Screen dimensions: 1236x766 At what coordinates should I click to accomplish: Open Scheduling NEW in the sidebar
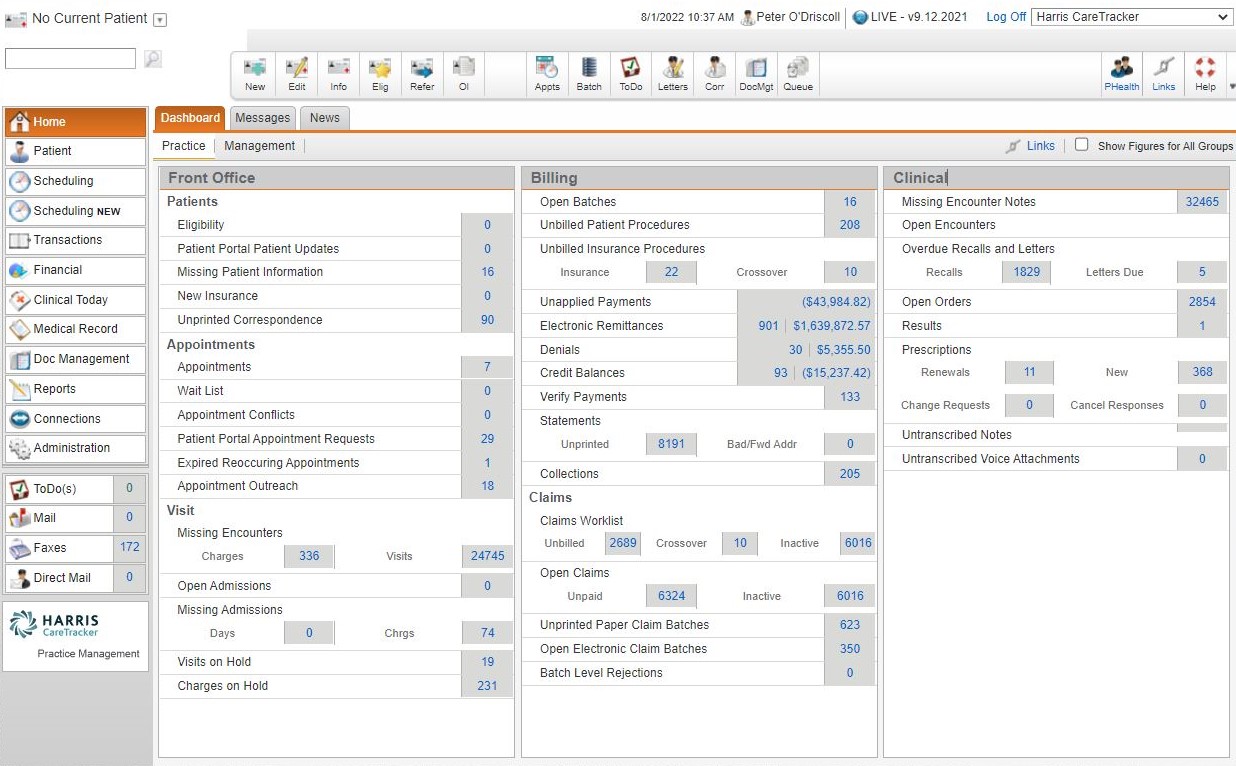coord(75,211)
